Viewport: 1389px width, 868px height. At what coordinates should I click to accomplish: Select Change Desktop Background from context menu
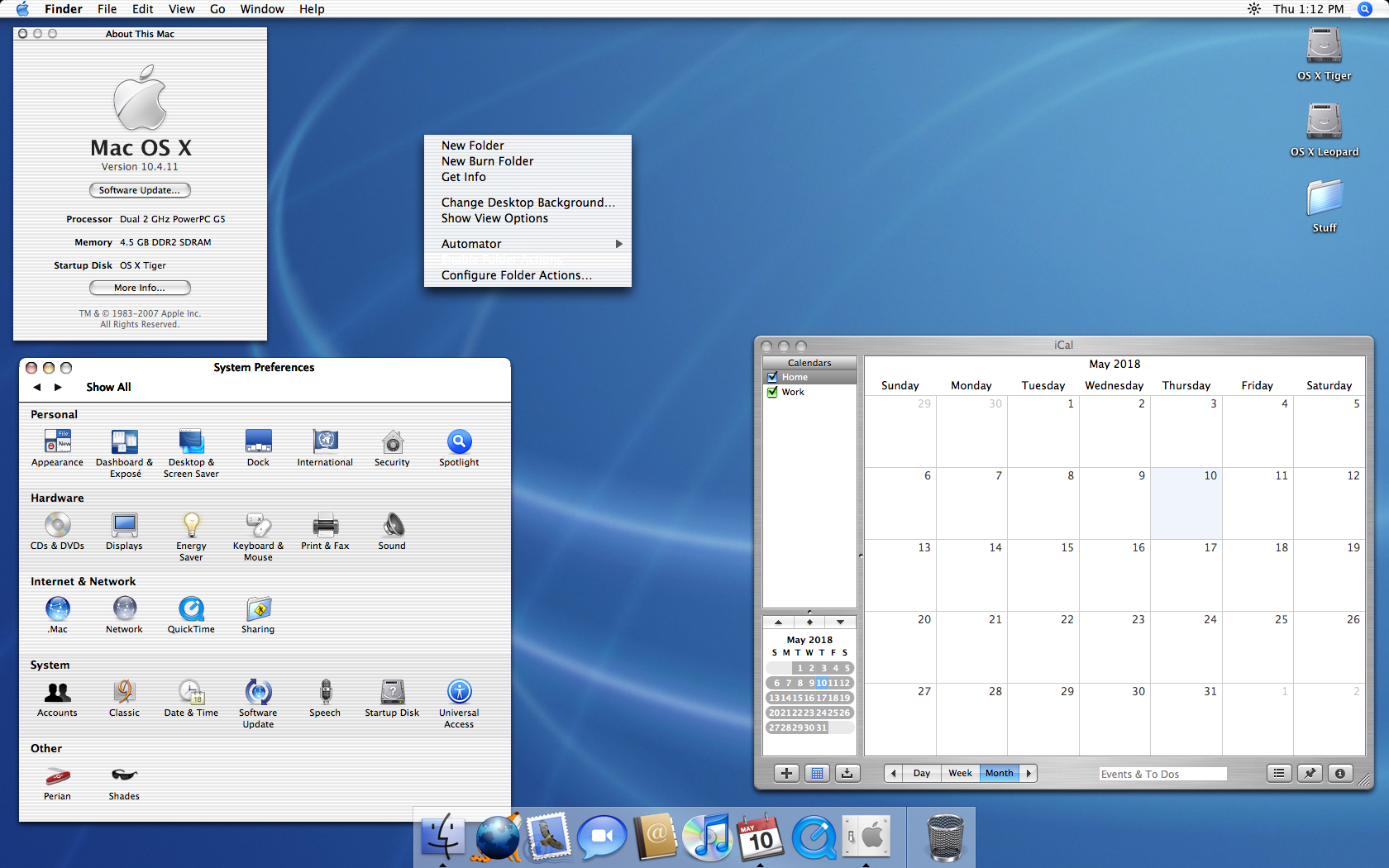[527, 203]
